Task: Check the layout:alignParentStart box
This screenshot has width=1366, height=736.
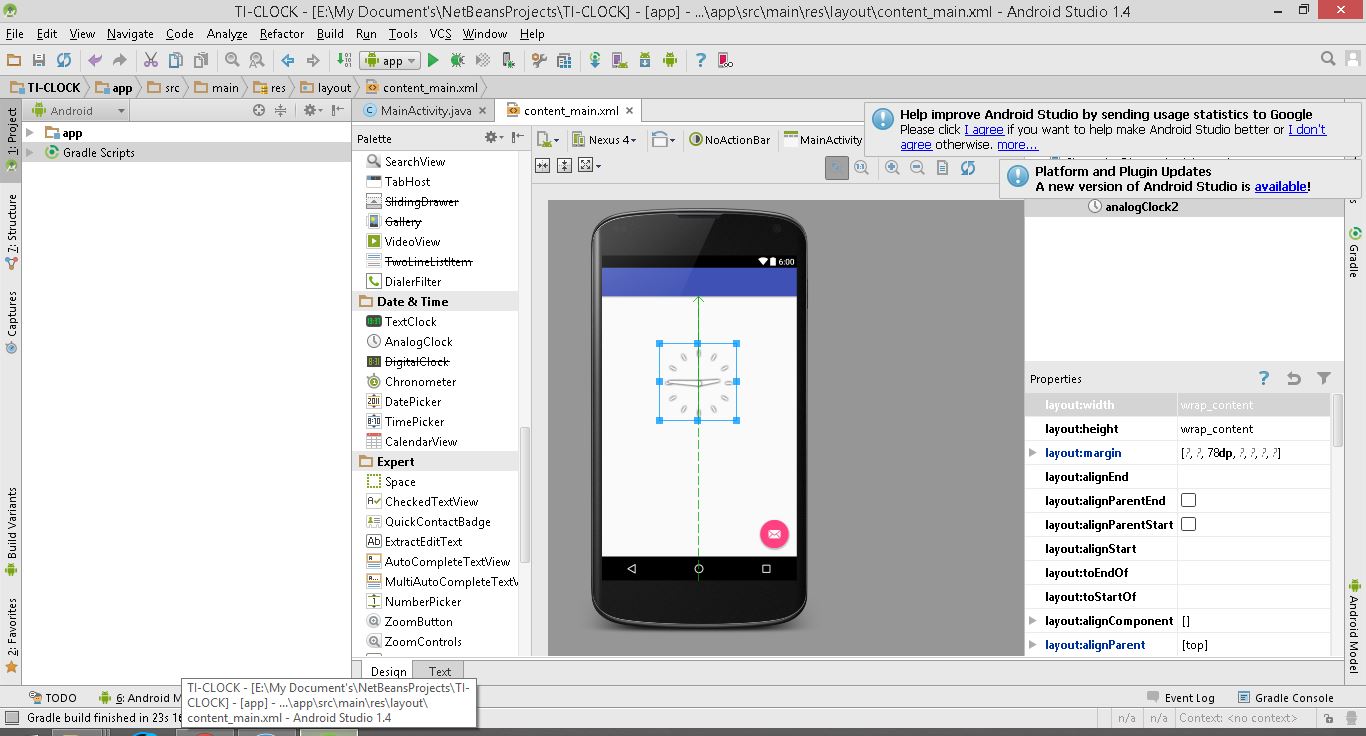Action: pos(1188,525)
